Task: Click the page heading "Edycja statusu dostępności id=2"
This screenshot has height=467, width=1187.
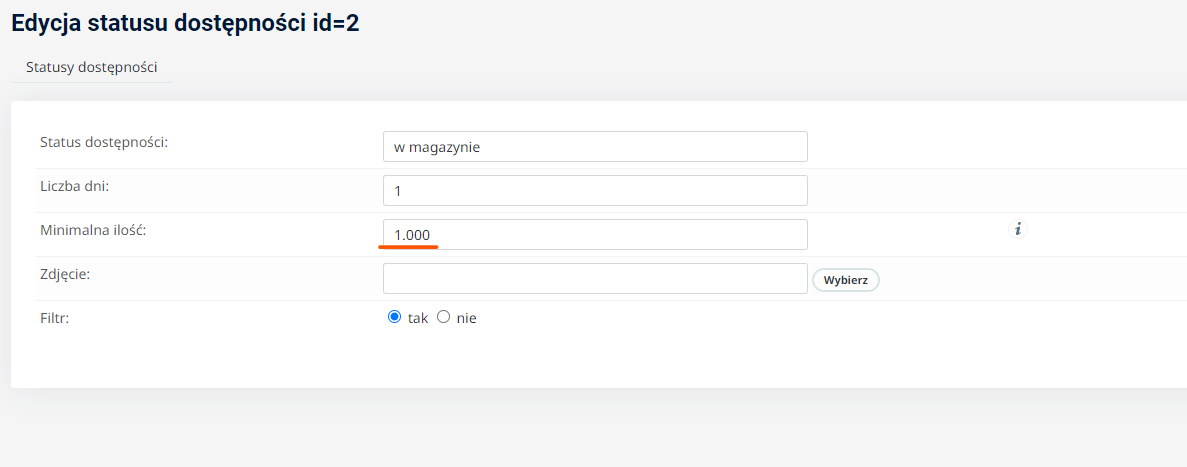Action: pyautogui.click(x=185, y=23)
